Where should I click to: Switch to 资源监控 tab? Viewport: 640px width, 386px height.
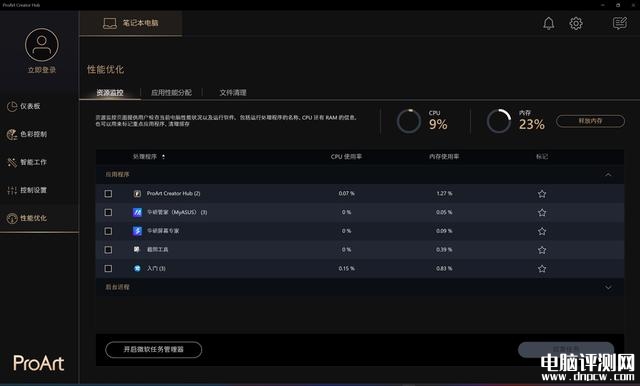110,93
